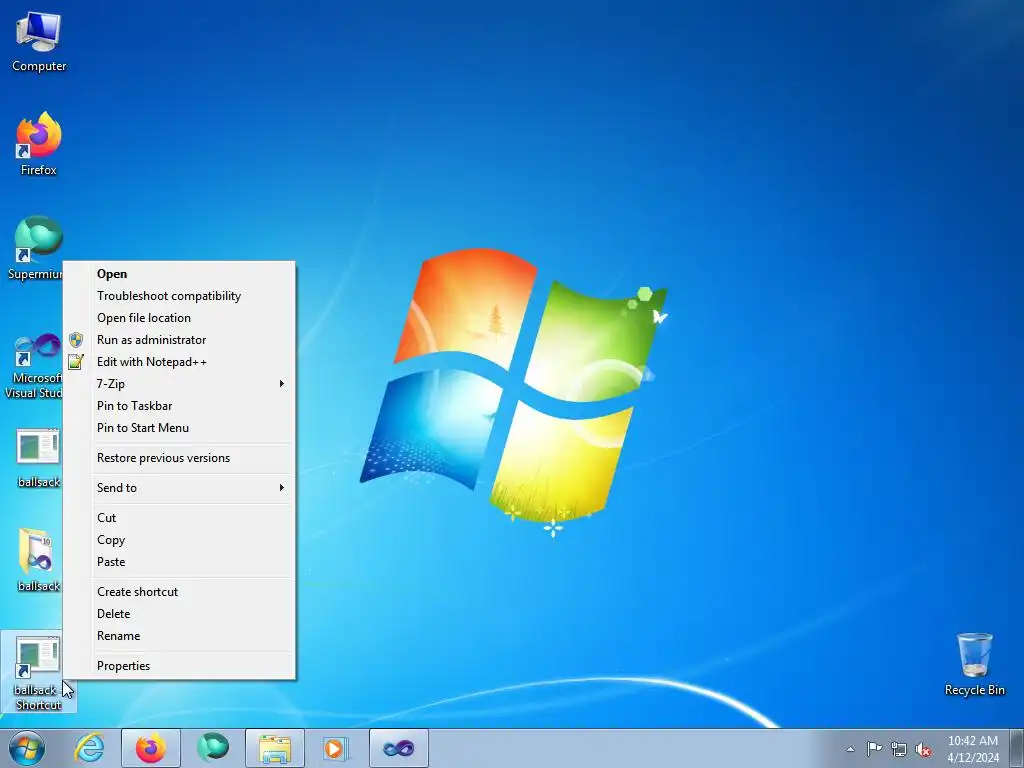Expand the 7-Zip submenu
The height and width of the screenshot is (768, 1024).
pyautogui.click(x=180, y=384)
